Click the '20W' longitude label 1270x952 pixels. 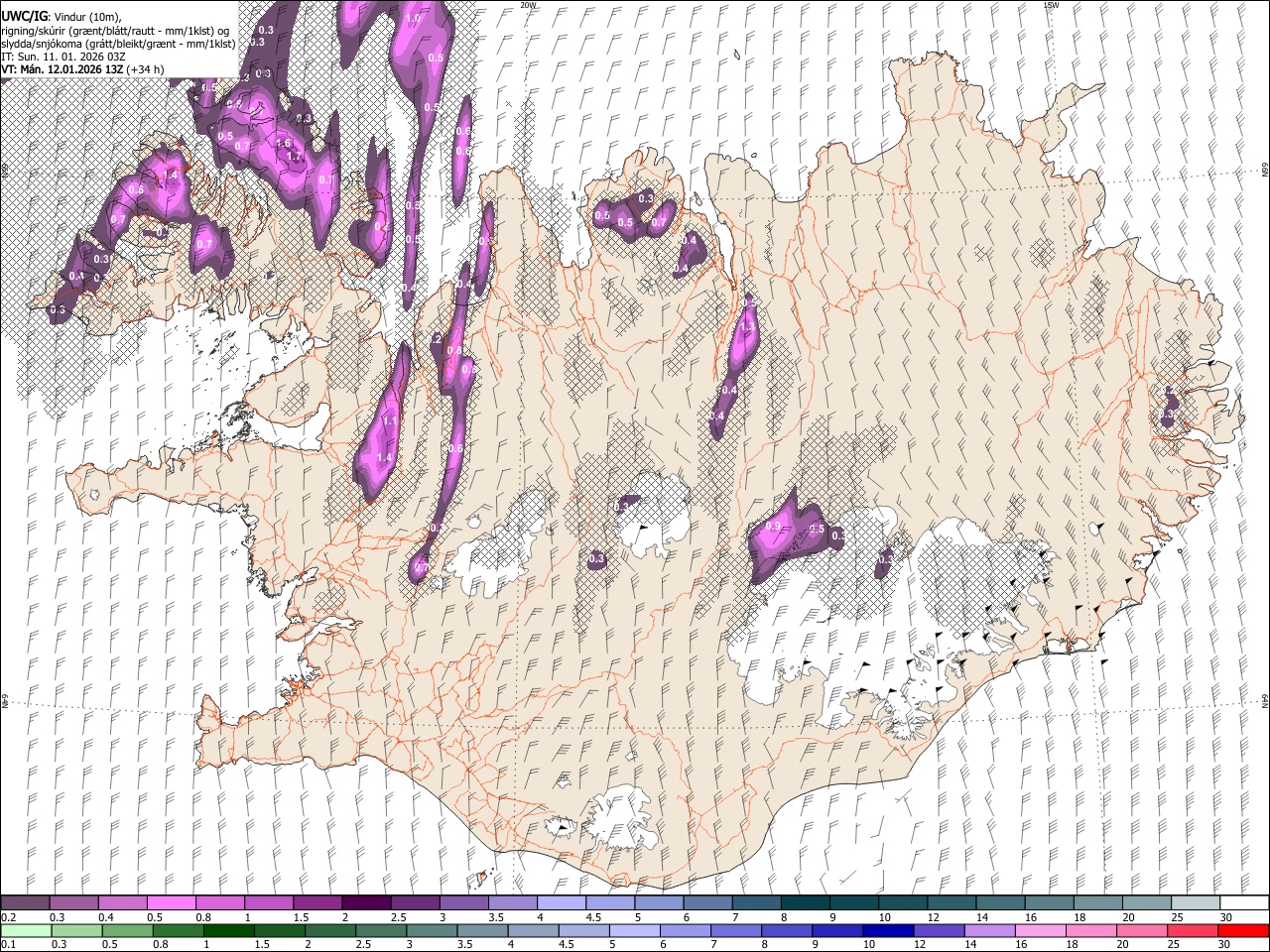click(x=528, y=5)
